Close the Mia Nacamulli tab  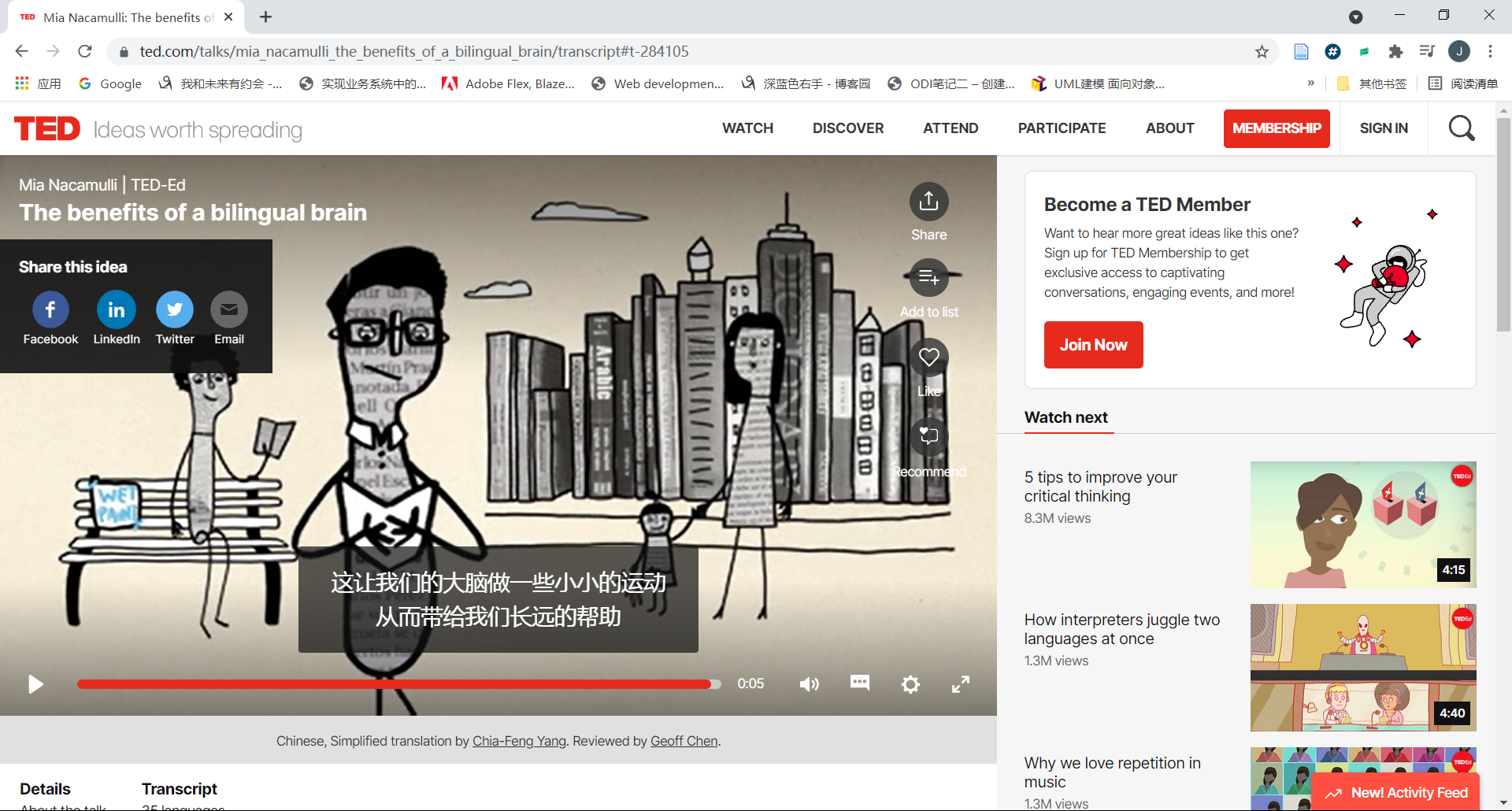coord(228,17)
